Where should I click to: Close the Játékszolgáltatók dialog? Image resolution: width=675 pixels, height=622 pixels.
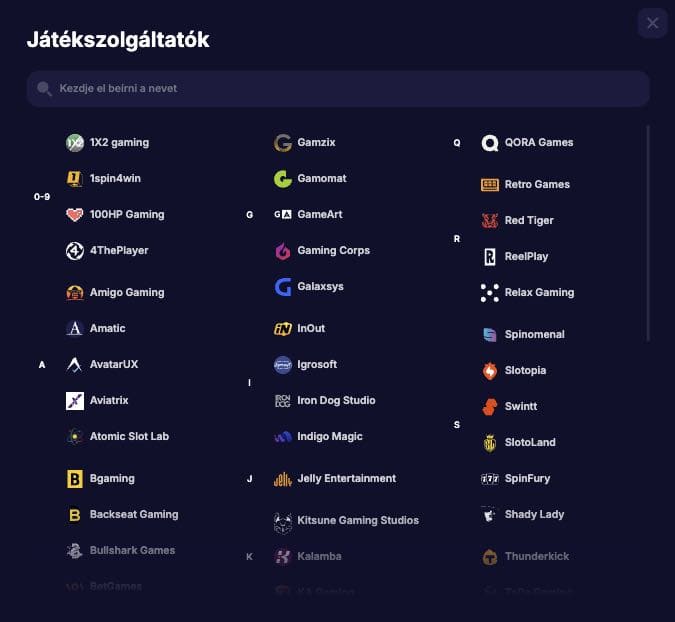pyautogui.click(x=652, y=23)
